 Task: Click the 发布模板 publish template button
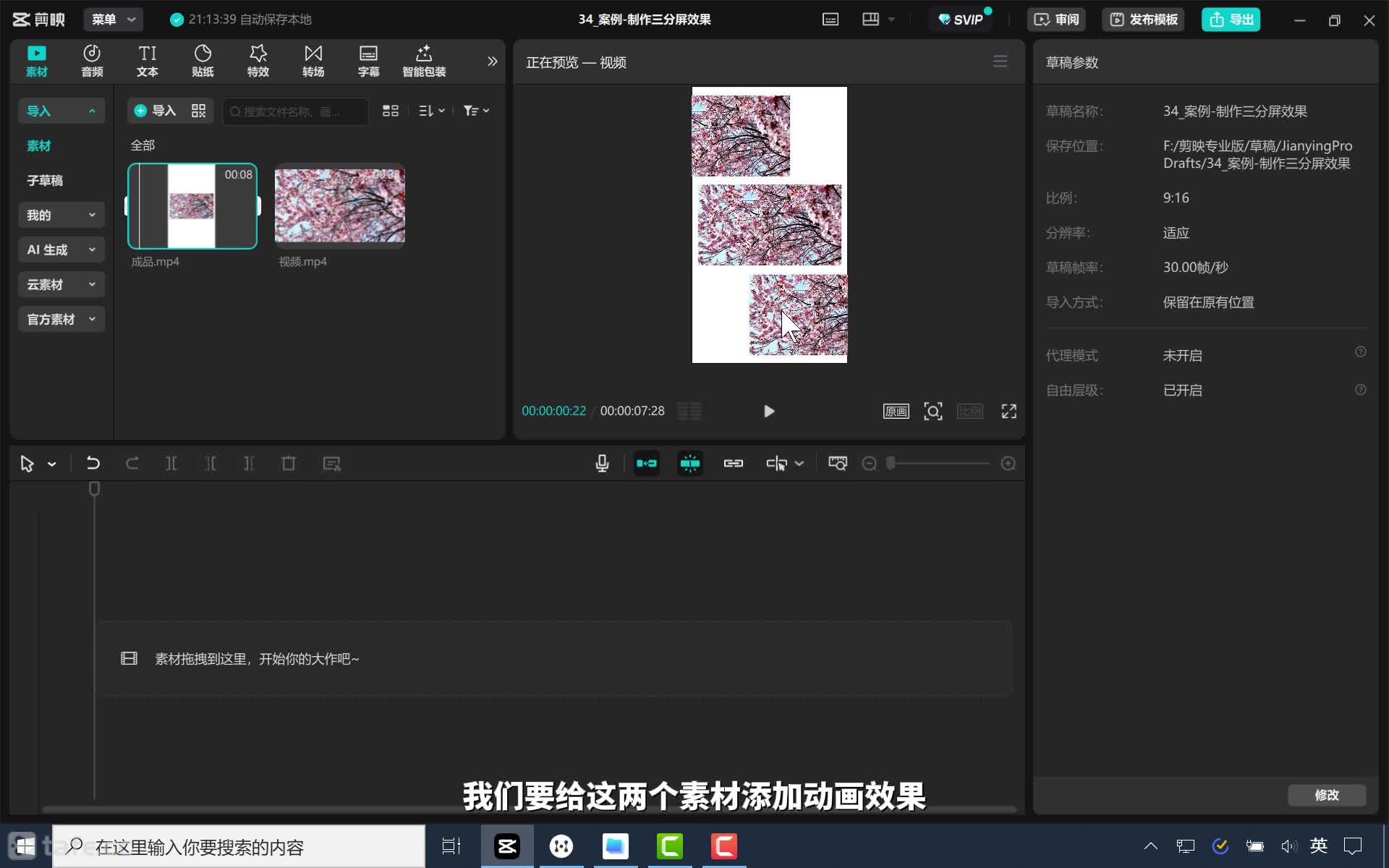pyautogui.click(x=1144, y=20)
